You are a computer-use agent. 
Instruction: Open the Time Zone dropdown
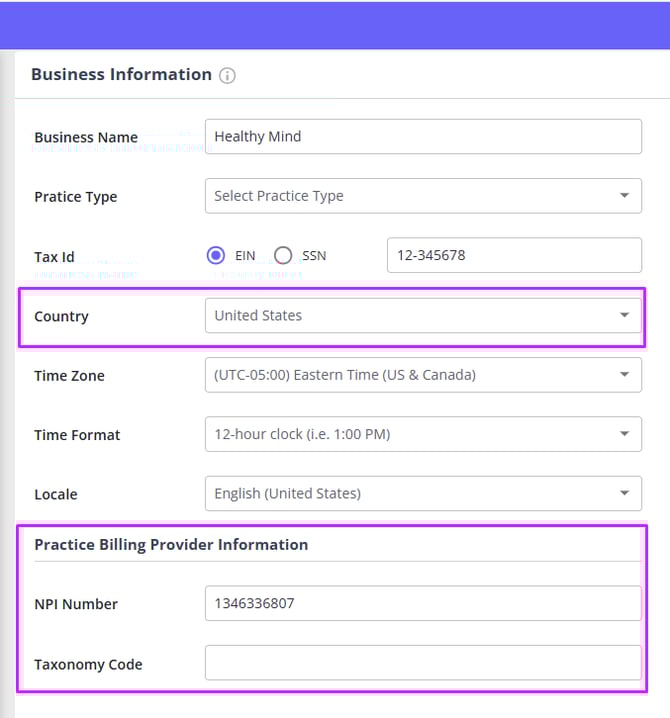click(422, 375)
